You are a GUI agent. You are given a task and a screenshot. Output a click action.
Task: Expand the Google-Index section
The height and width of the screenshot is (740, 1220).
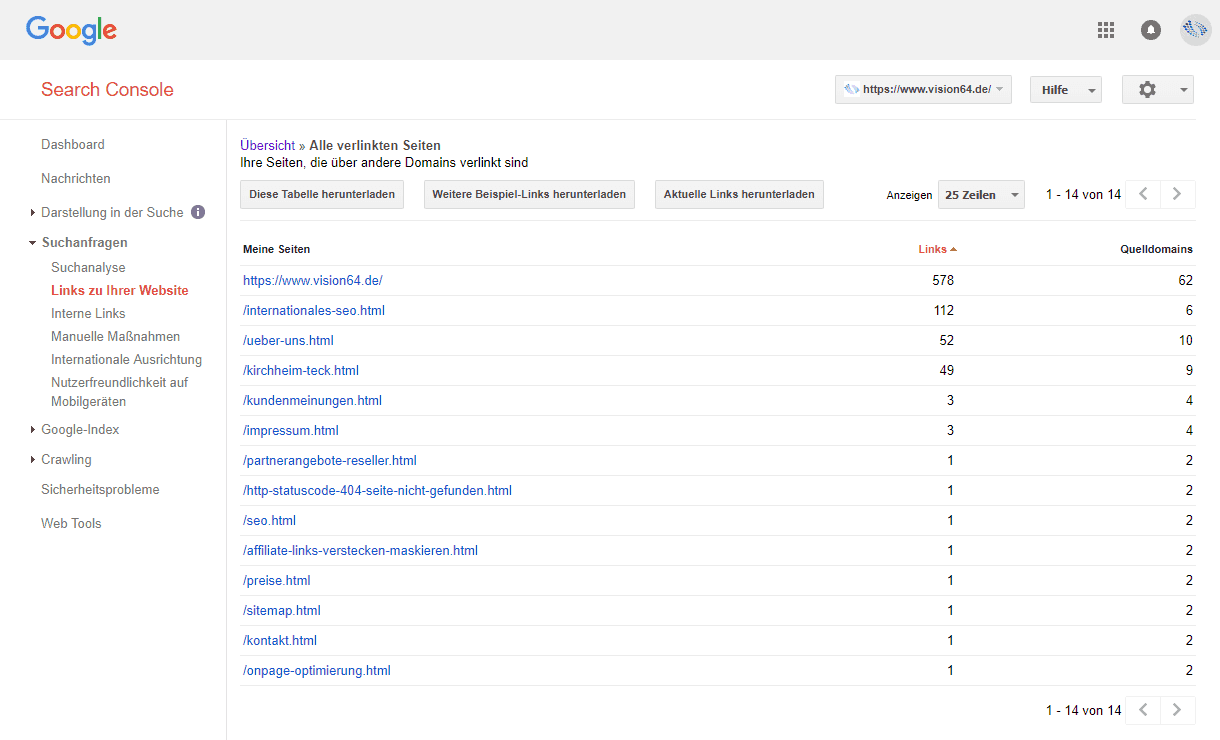(x=33, y=429)
